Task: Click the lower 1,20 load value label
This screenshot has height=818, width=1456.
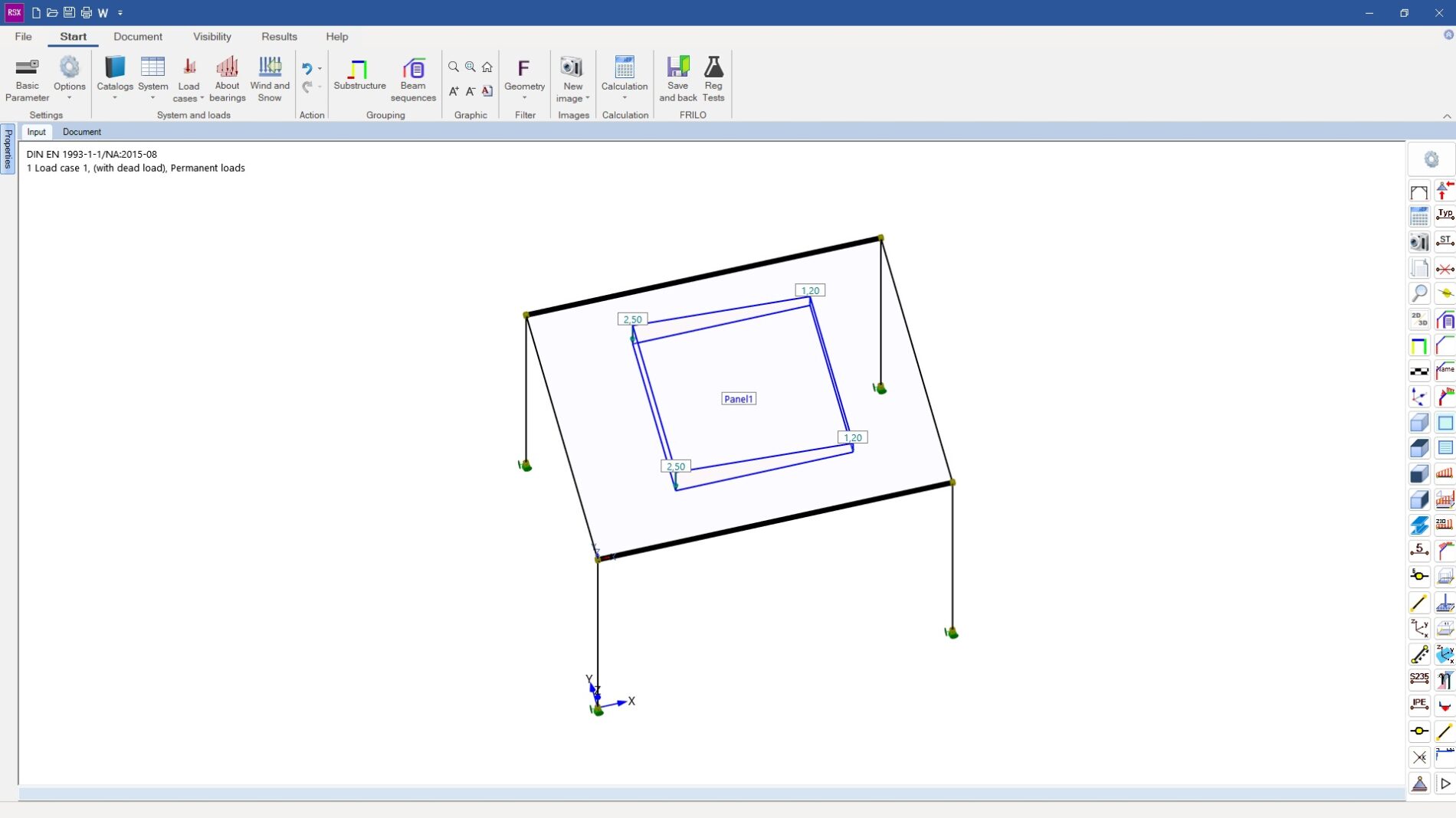Action: (853, 437)
